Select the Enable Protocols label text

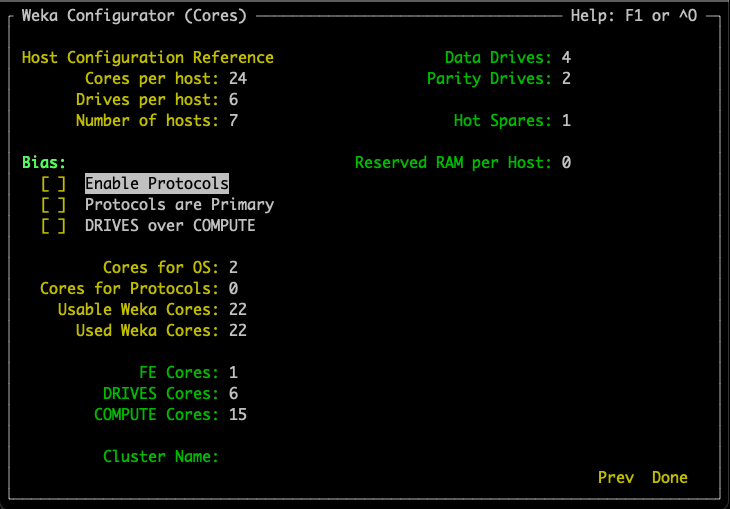pyautogui.click(x=157, y=184)
